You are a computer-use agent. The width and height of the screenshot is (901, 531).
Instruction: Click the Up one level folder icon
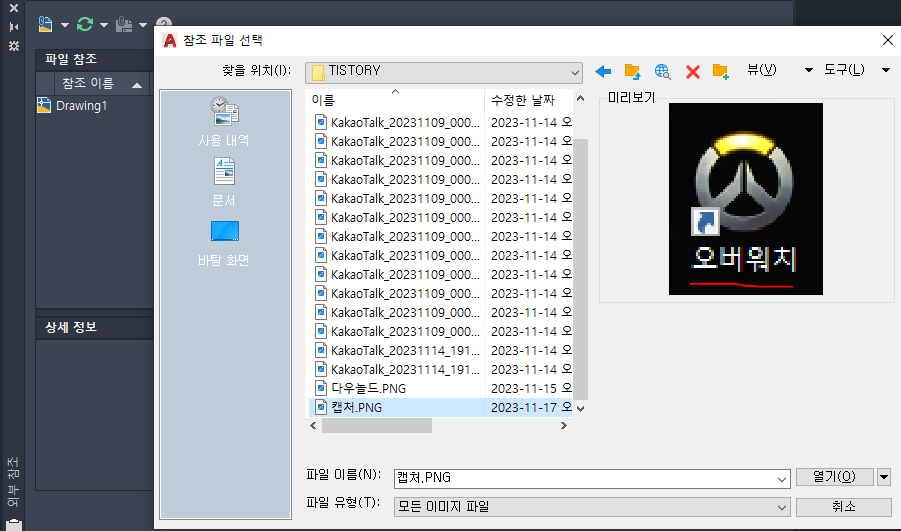633,71
